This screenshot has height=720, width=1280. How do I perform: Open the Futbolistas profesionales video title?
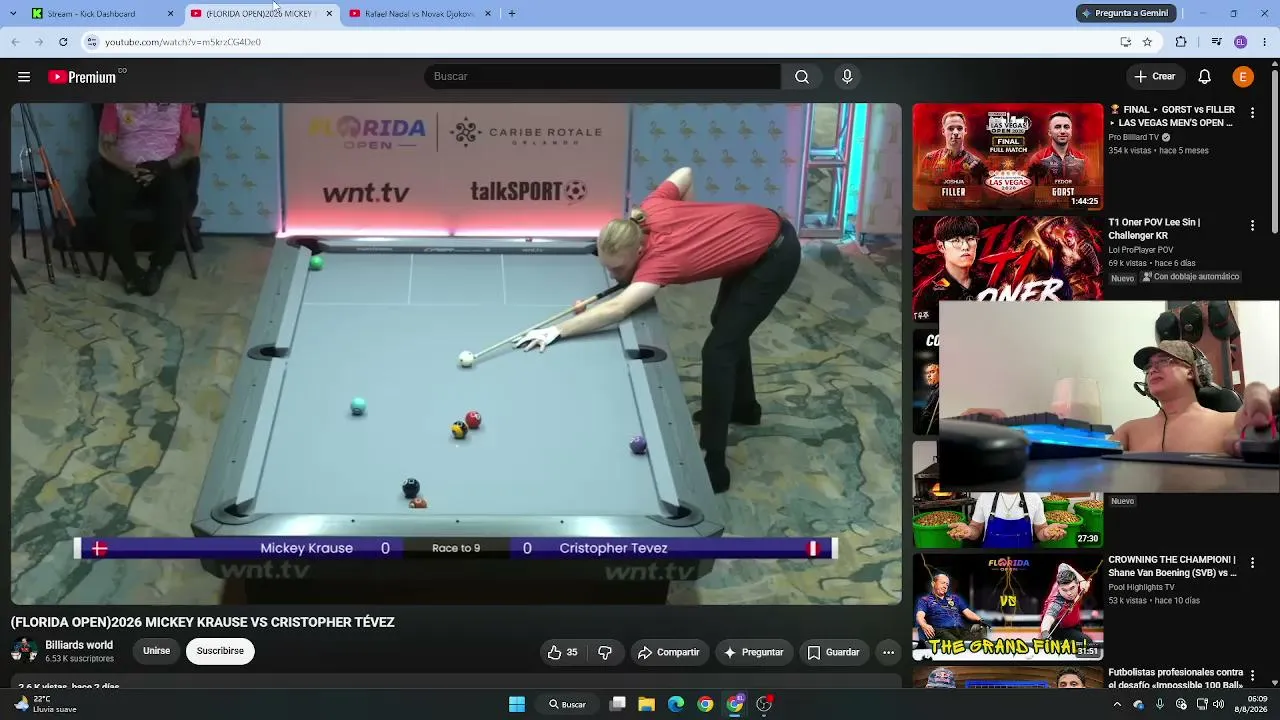1176,678
